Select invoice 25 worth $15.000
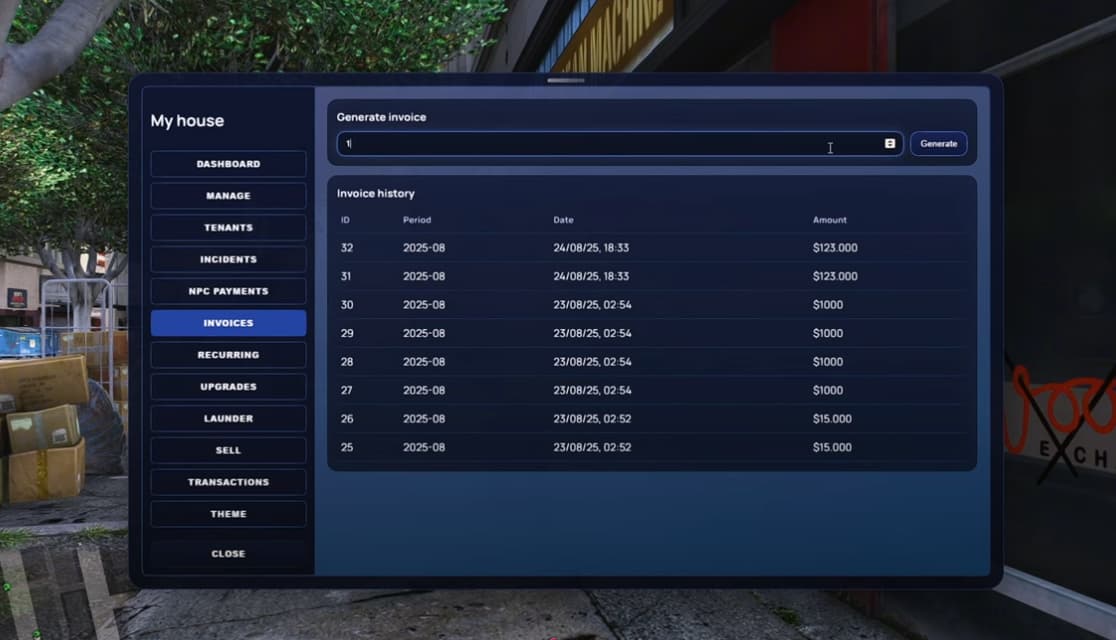The width and height of the screenshot is (1116, 640). pyautogui.click(x=600, y=447)
